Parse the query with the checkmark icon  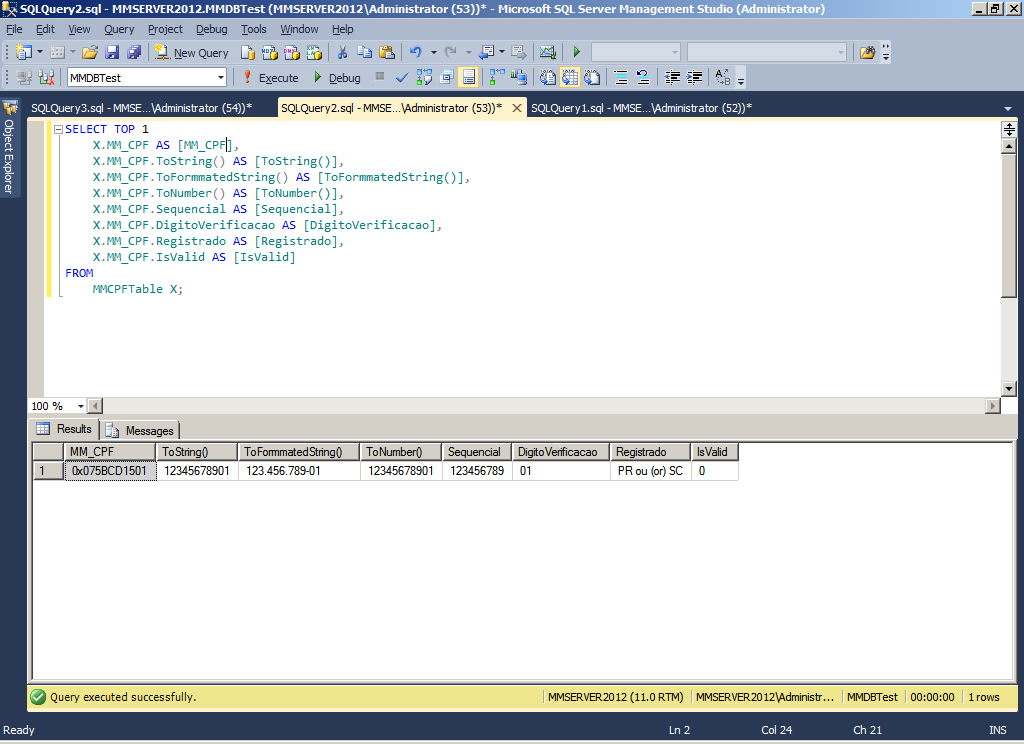coord(402,77)
